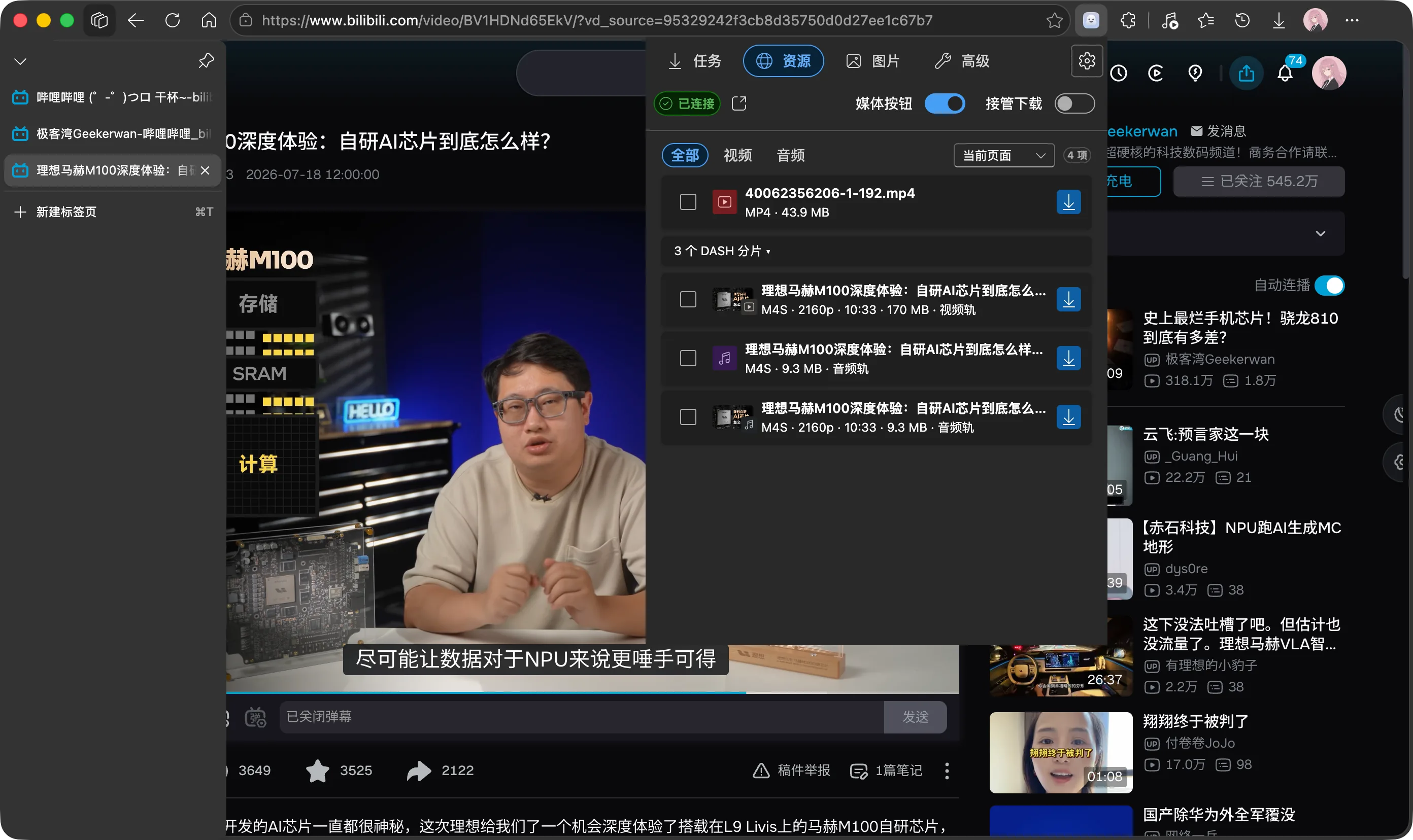1413x840 pixels.
Task: Open browser more menu ellipsis
Action: tap(1352, 21)
